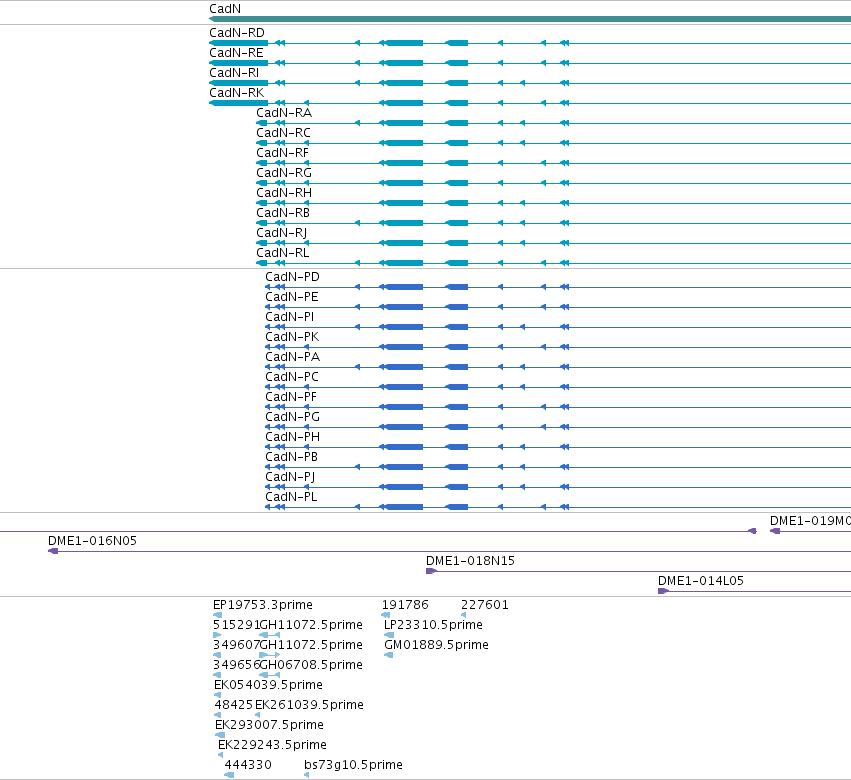851x780 pixels.
Task: Select the CadN-RD transcript label
Action: [237, 33]
